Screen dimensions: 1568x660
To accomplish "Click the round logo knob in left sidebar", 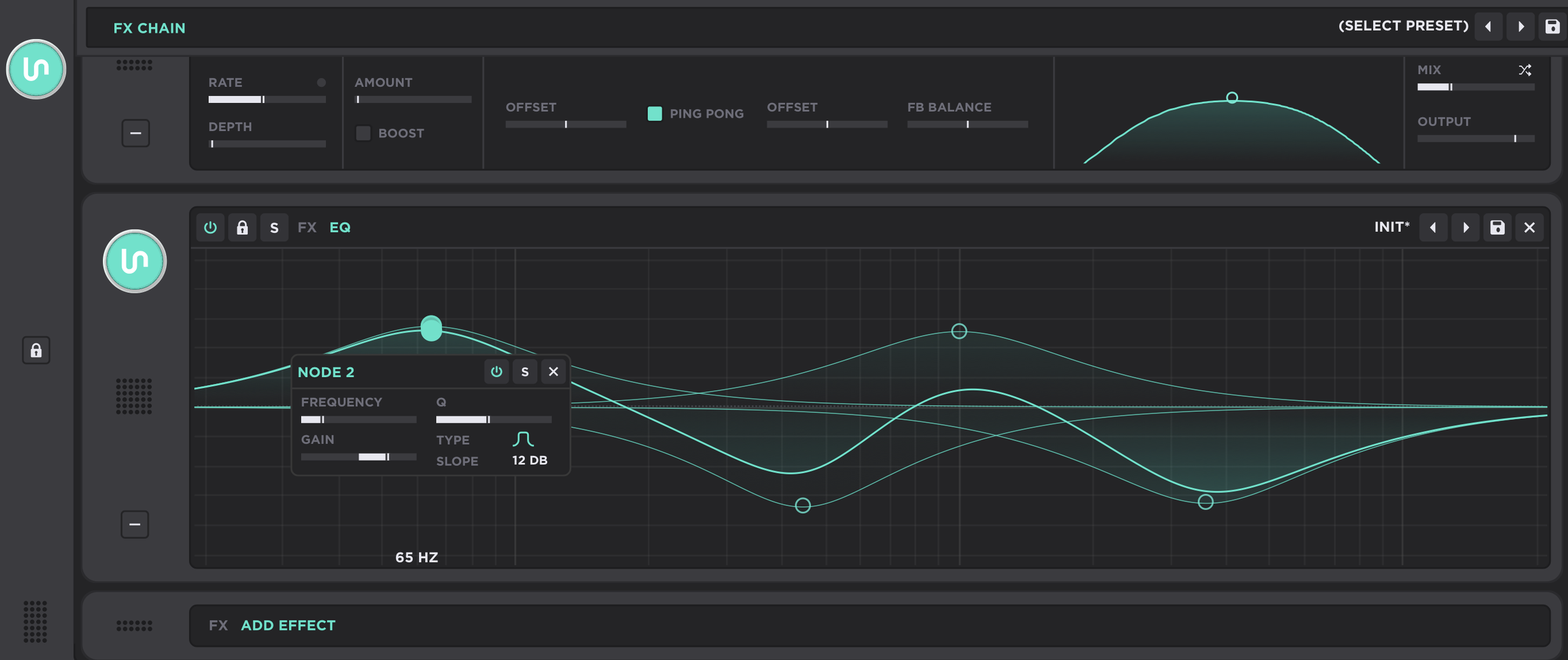I will pyautogui.click(x=36, y=69).
